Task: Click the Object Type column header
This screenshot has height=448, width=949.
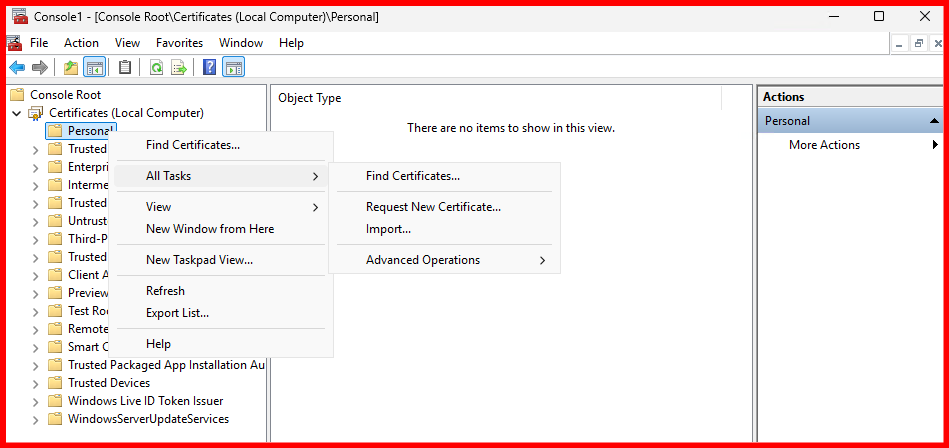Action: coord(310,98)
